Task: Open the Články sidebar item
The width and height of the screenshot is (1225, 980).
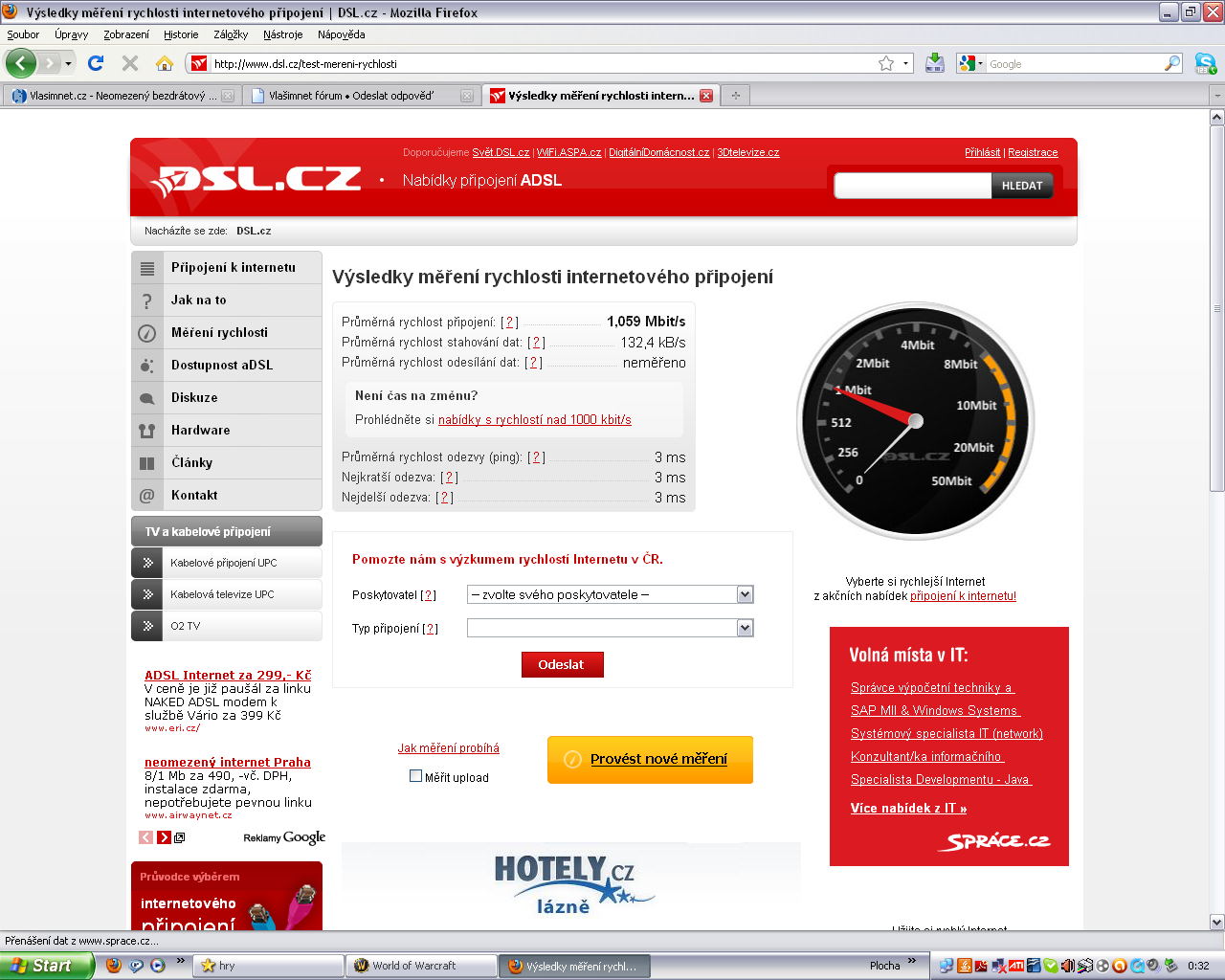Action: 227,463
